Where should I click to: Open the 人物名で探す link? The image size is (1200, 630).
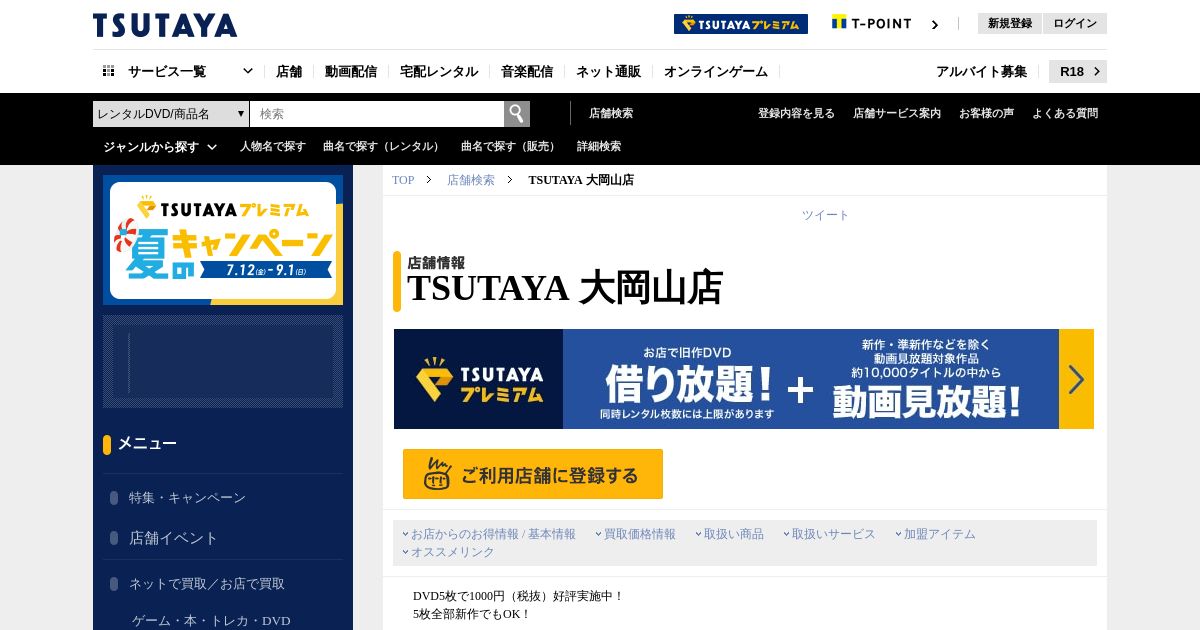(x=273, y=146)
